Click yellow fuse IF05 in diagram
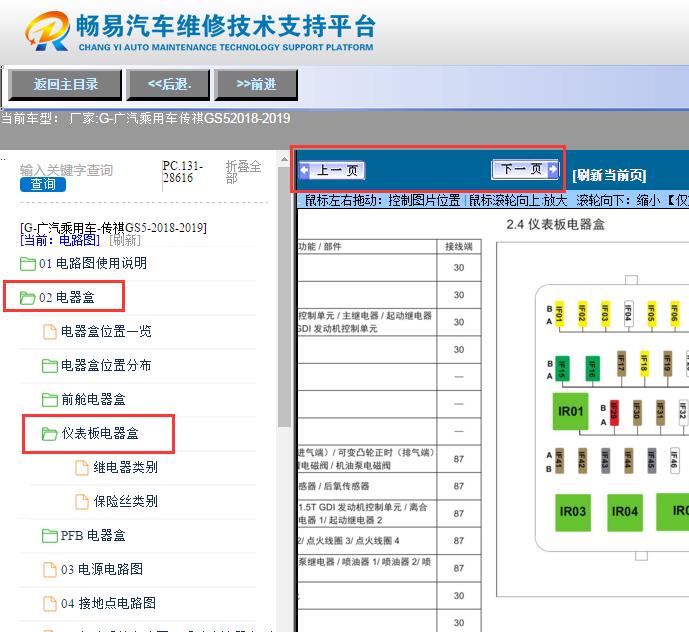The height and width of the screenshot is (632, 689). point(651,313)
